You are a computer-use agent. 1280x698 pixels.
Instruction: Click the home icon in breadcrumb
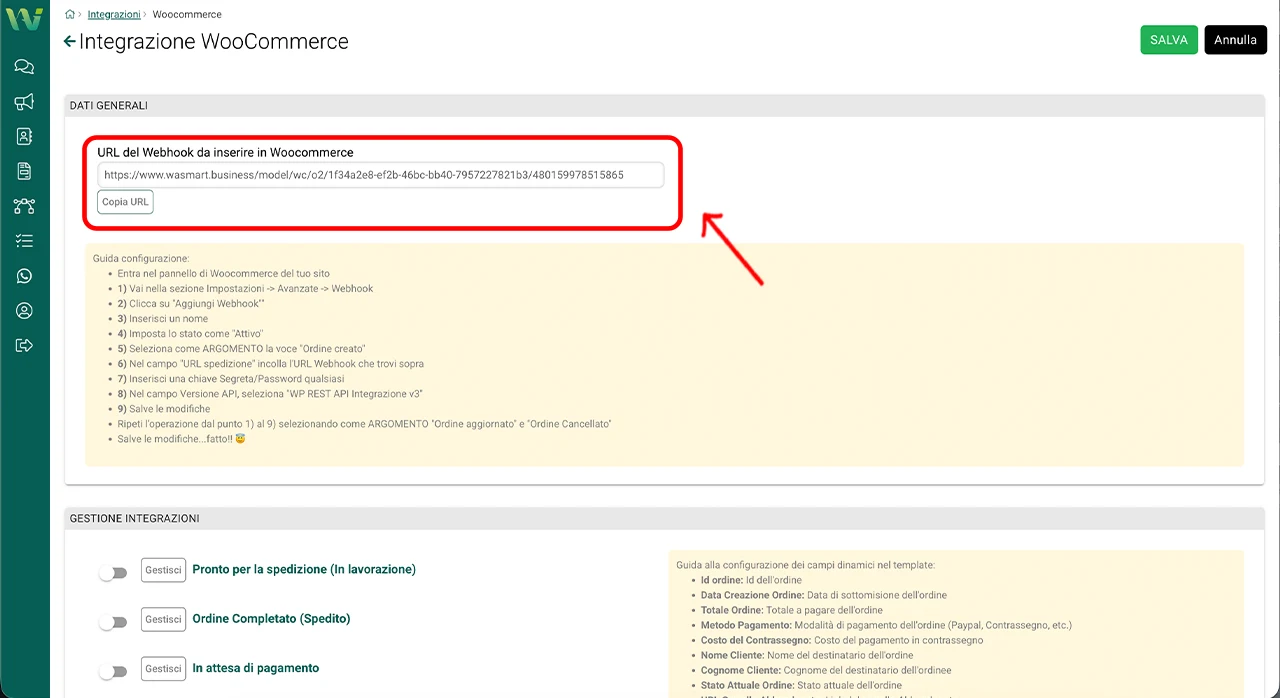(69, 15)
